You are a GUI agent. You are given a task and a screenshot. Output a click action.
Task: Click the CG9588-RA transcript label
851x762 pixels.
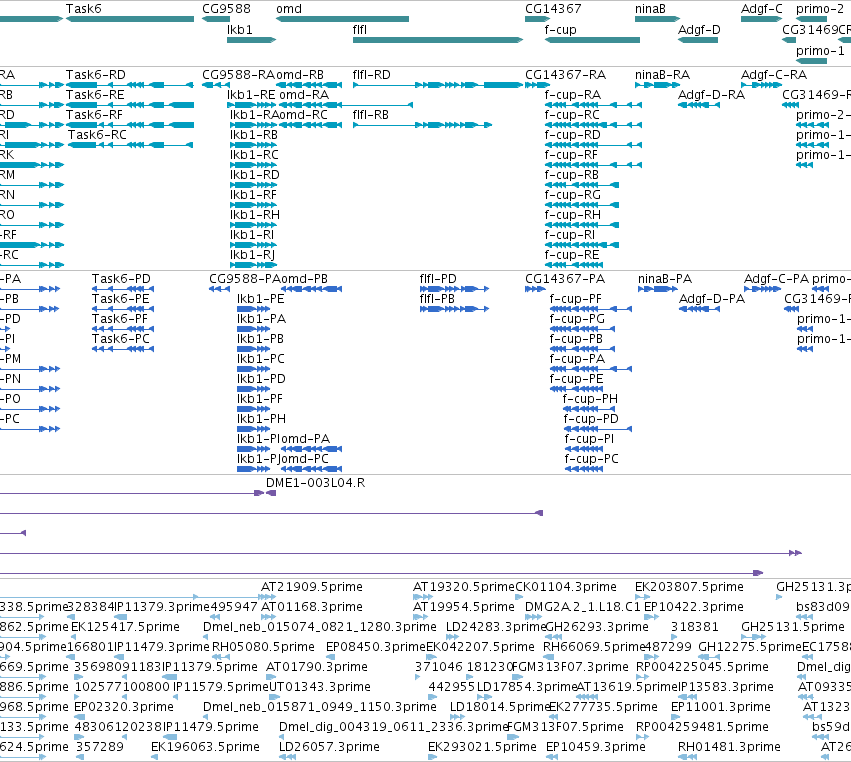pos(239,75)
